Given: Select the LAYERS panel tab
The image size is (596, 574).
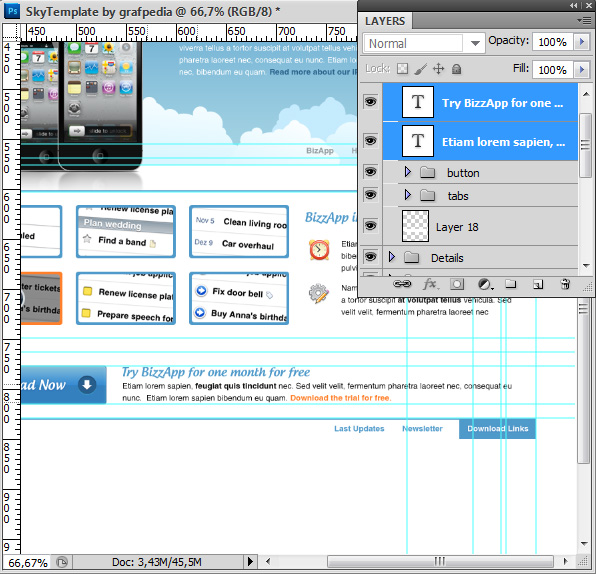Looking at the screenshot, I should [x=385, y=21].
